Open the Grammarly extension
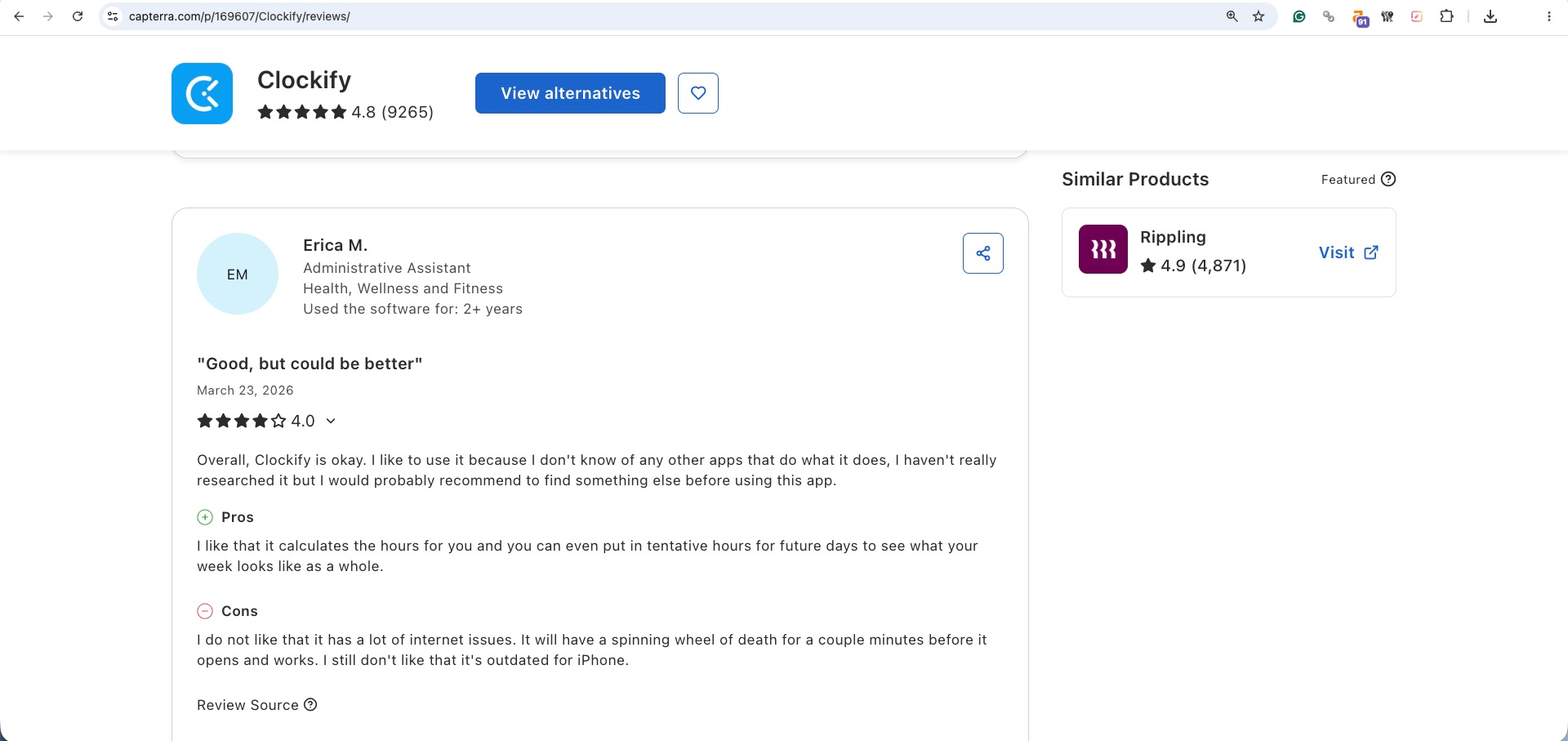This screenshot has height=741, width=1568. pos(1298,16)
